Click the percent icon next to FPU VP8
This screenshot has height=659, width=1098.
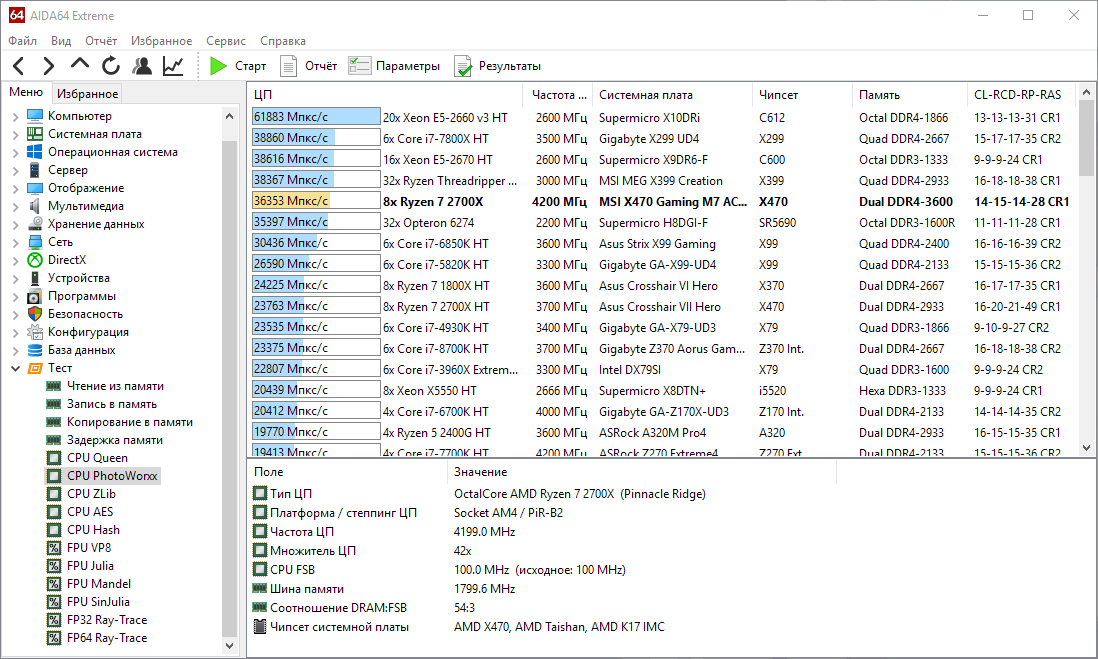53,548
